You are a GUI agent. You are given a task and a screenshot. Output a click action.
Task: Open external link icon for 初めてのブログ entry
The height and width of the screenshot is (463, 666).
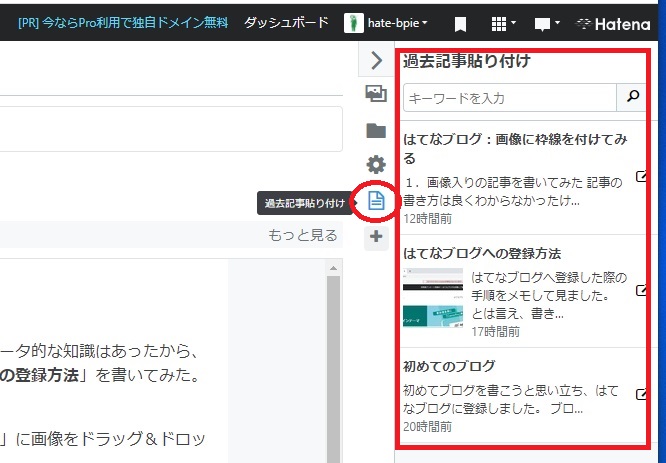point(641,394)
